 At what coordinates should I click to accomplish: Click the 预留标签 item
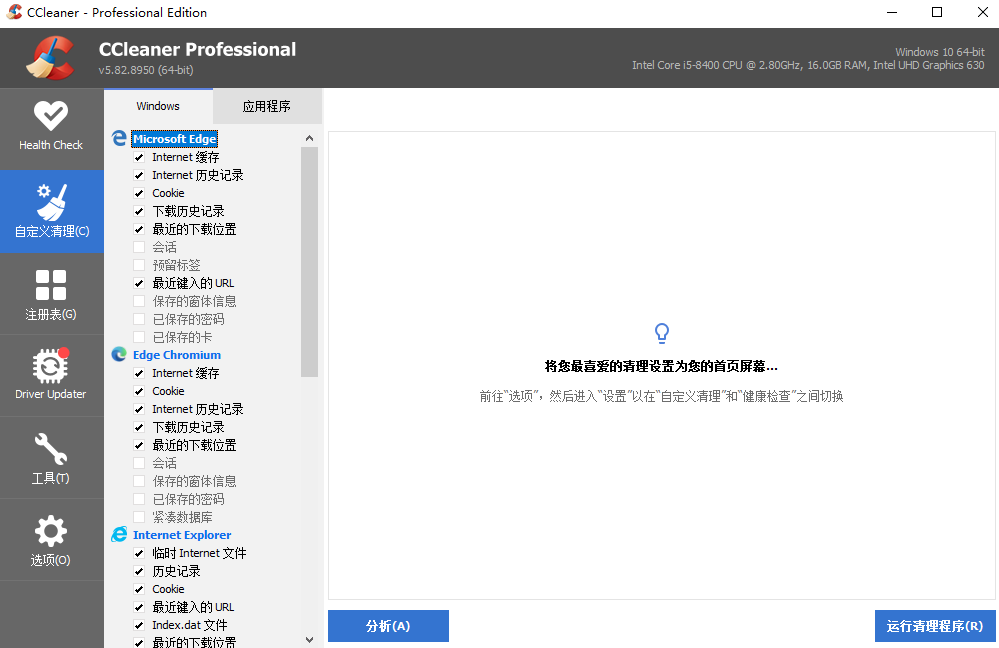tap(176, 265)
